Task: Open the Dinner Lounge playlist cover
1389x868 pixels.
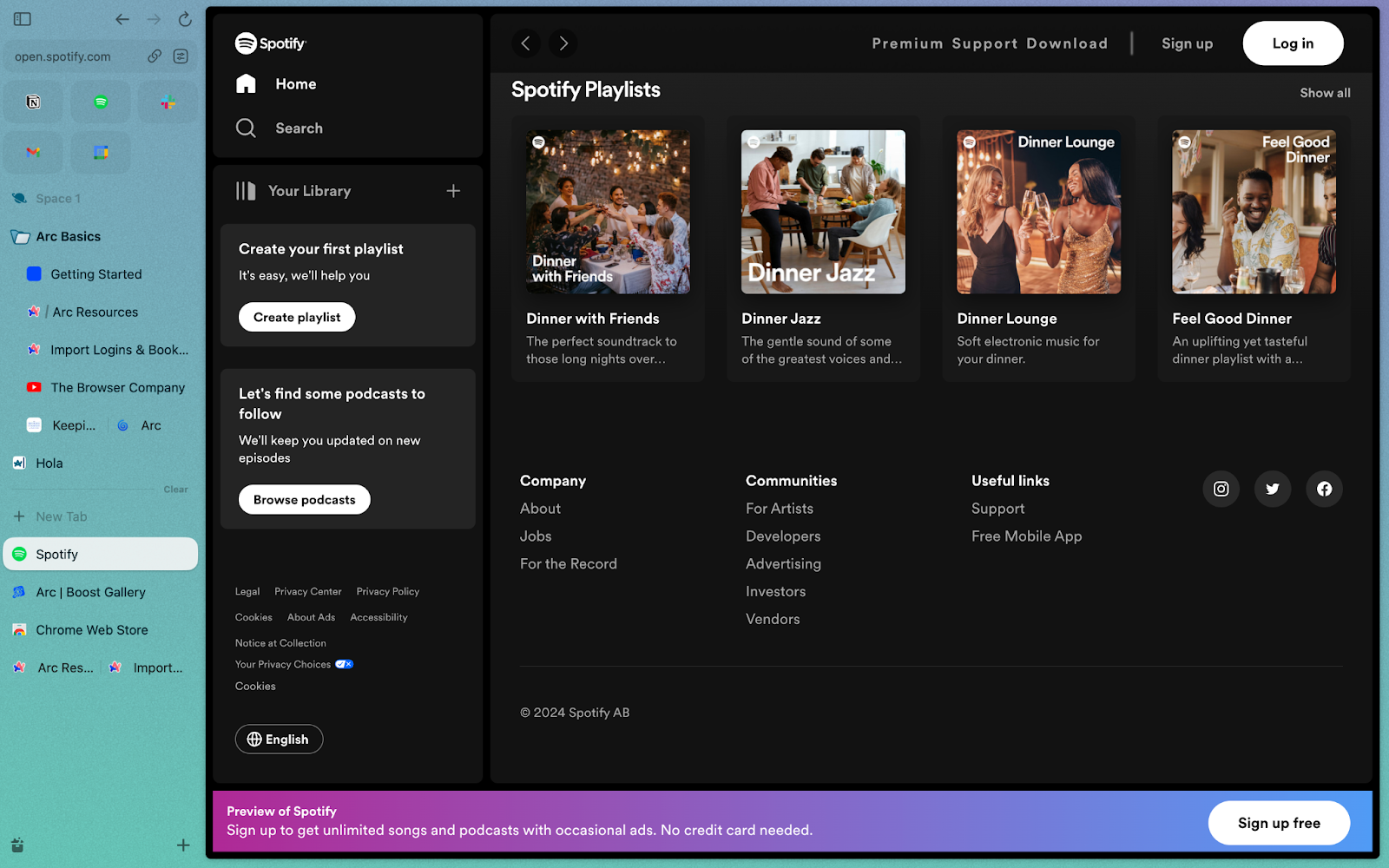Action: click(x=1038, y=212)
